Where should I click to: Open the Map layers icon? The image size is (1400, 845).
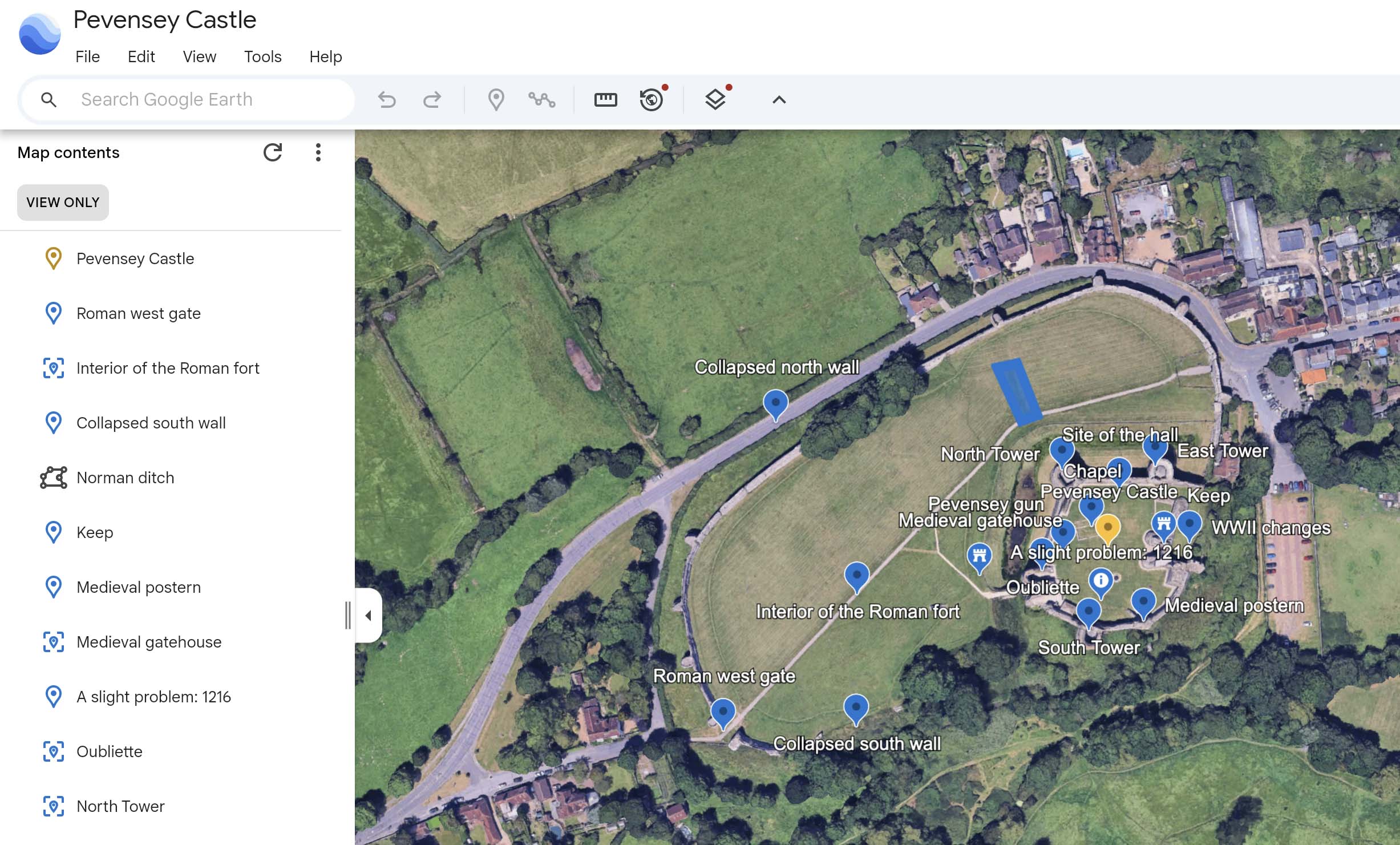pyautogui.click(x=715, y=100)
